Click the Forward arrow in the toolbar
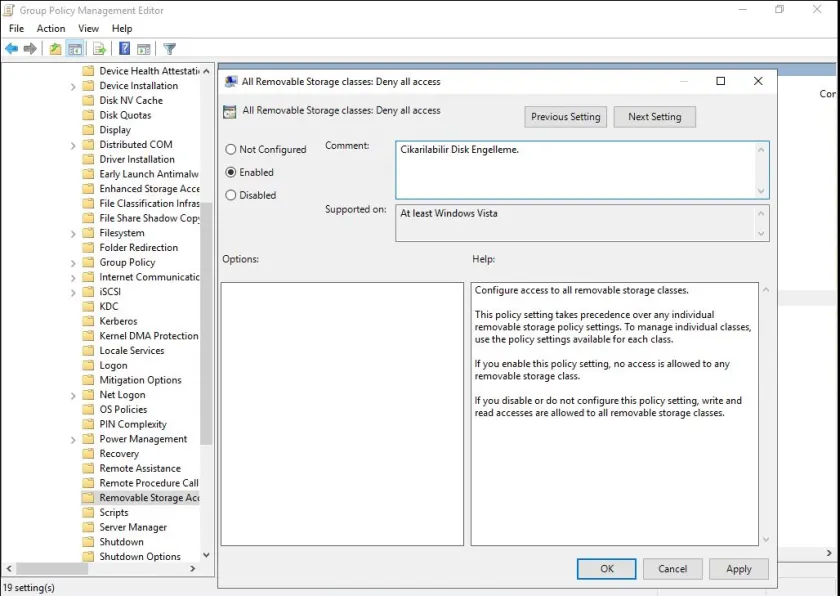840x596 pixels. [x=30, y=48]
